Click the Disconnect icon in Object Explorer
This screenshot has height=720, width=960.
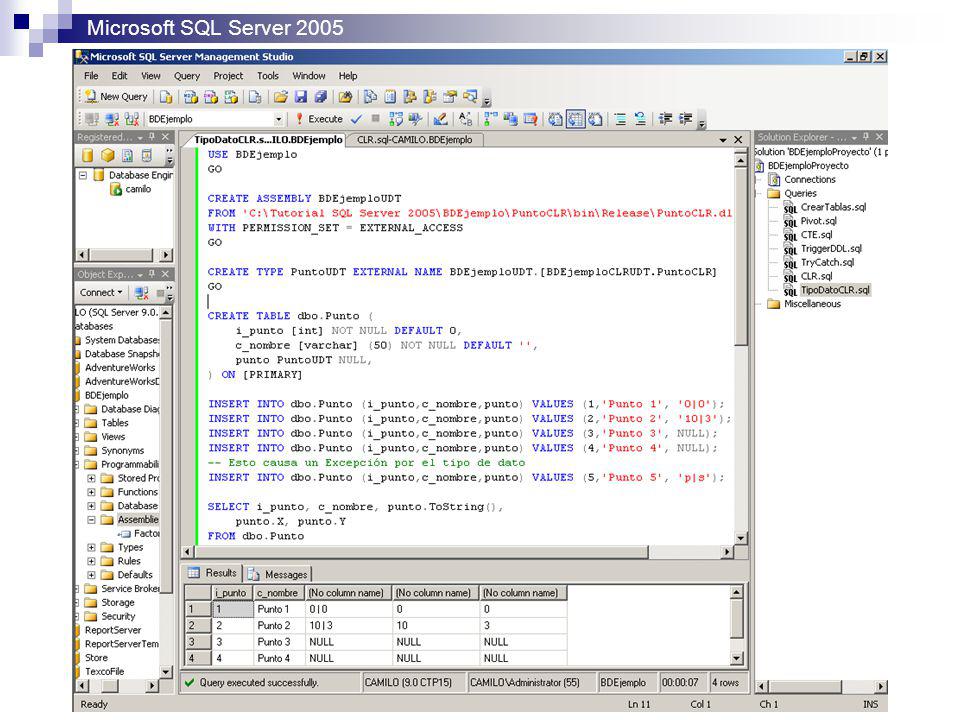[x=141, y=293]
